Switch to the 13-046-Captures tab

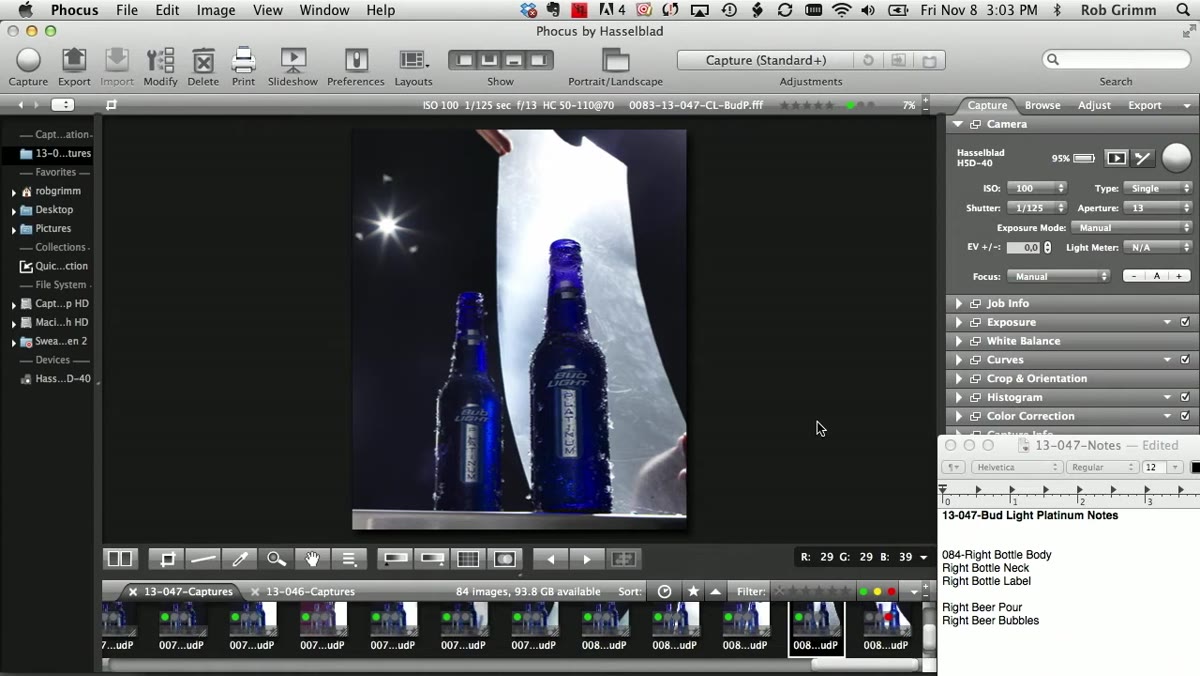coord(310,592)
